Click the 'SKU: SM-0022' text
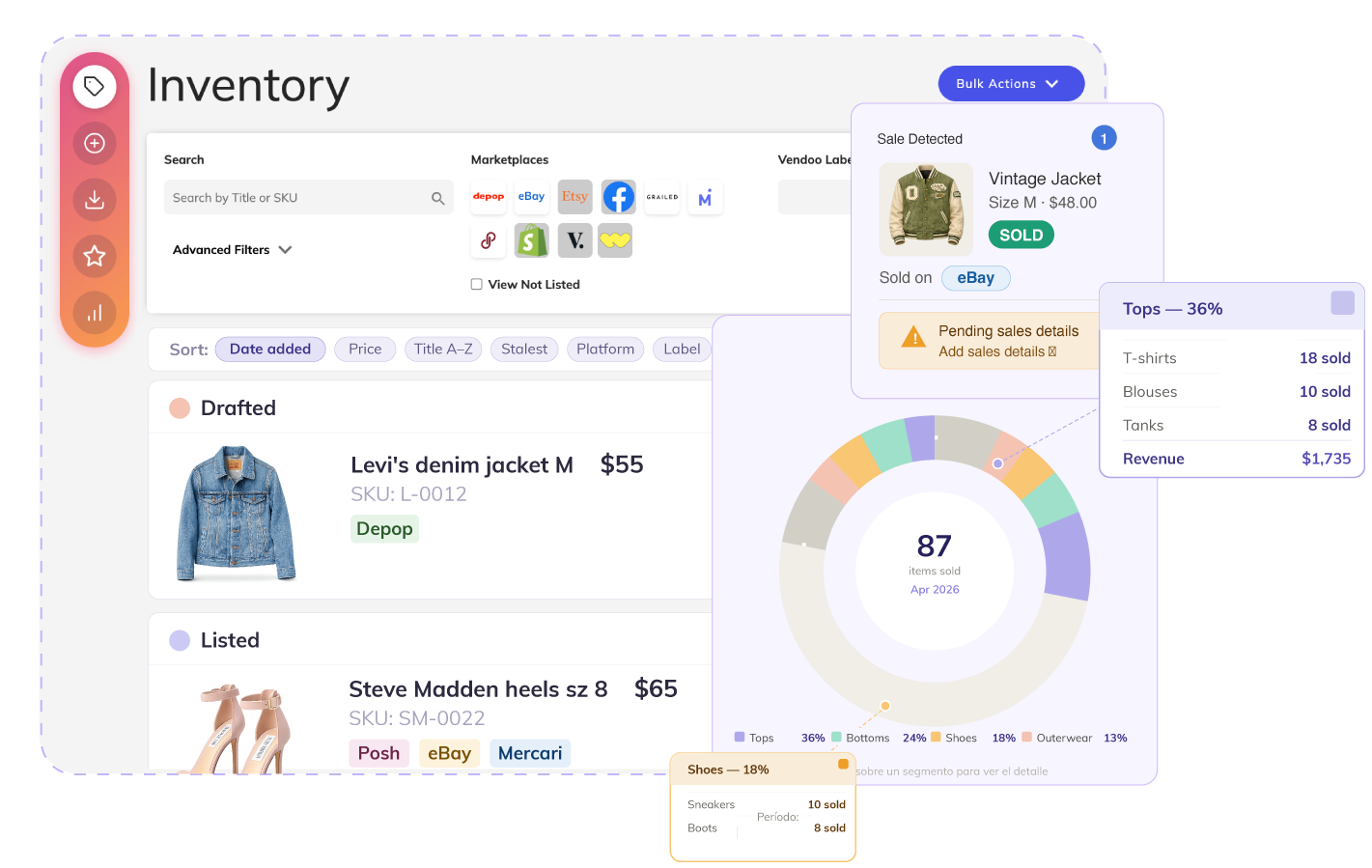 tap(417, 718)
